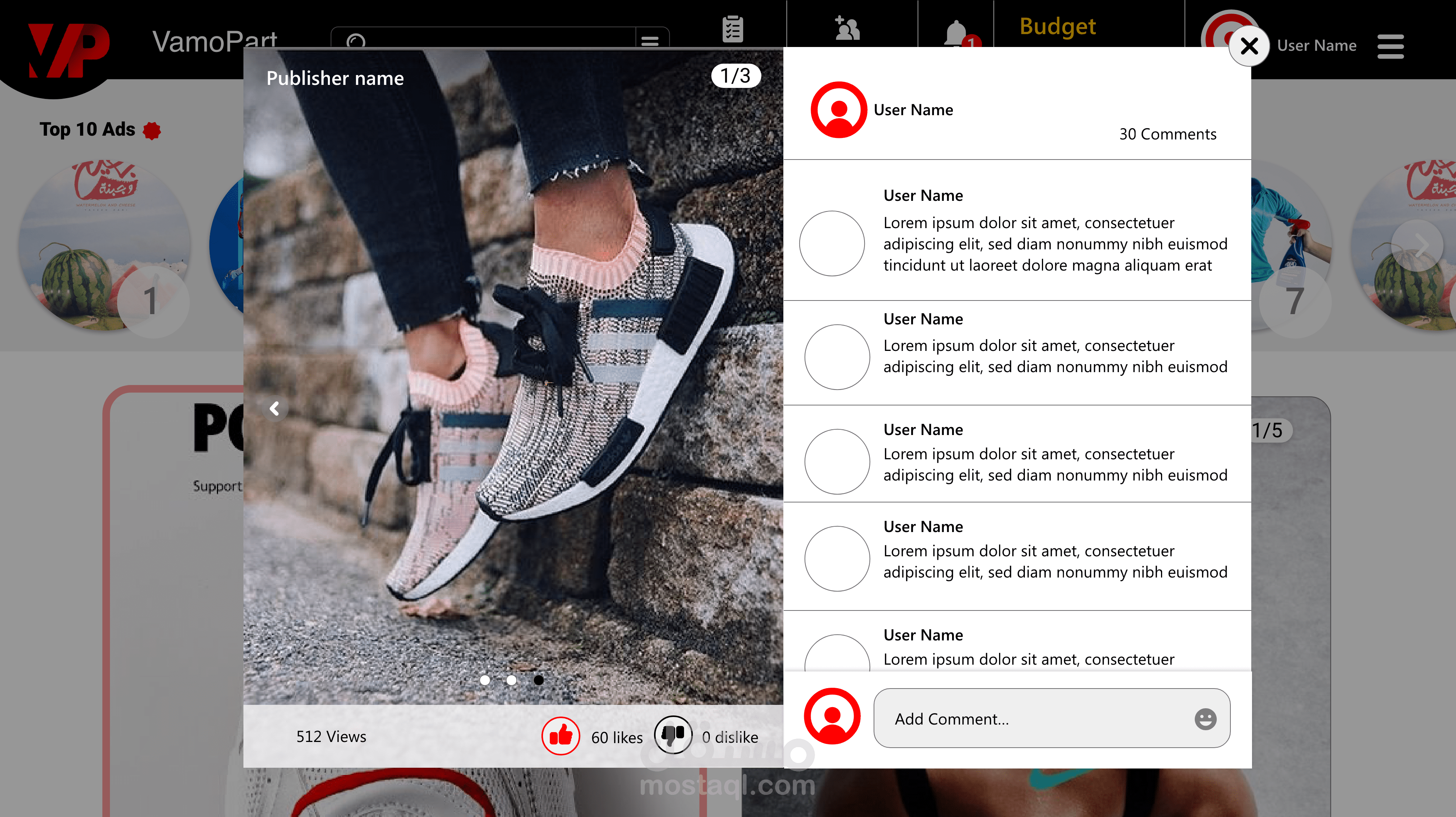Close the post popup with X
This screenshot has width=1456, height=817.
click(x=1249, y=46)
